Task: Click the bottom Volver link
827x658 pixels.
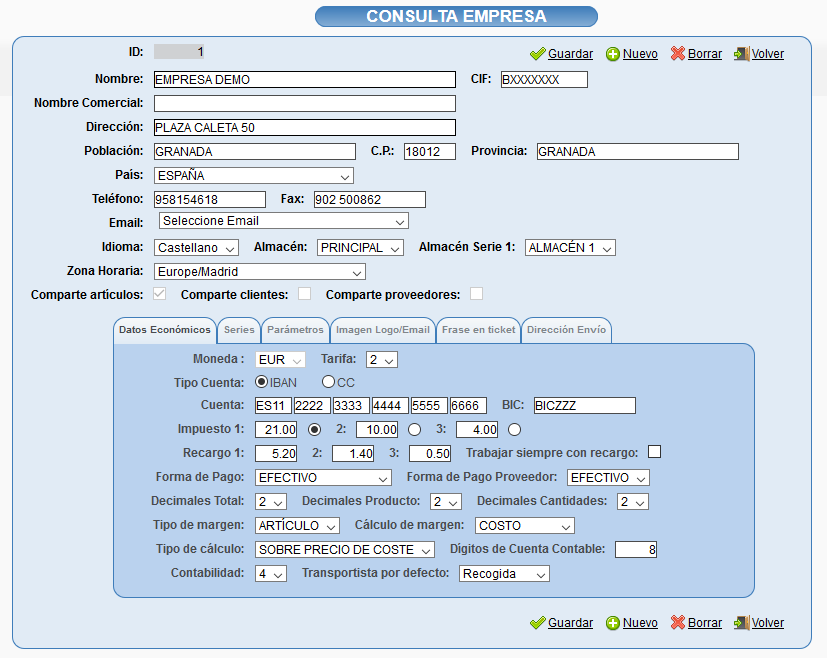Action: pos(767,623)
